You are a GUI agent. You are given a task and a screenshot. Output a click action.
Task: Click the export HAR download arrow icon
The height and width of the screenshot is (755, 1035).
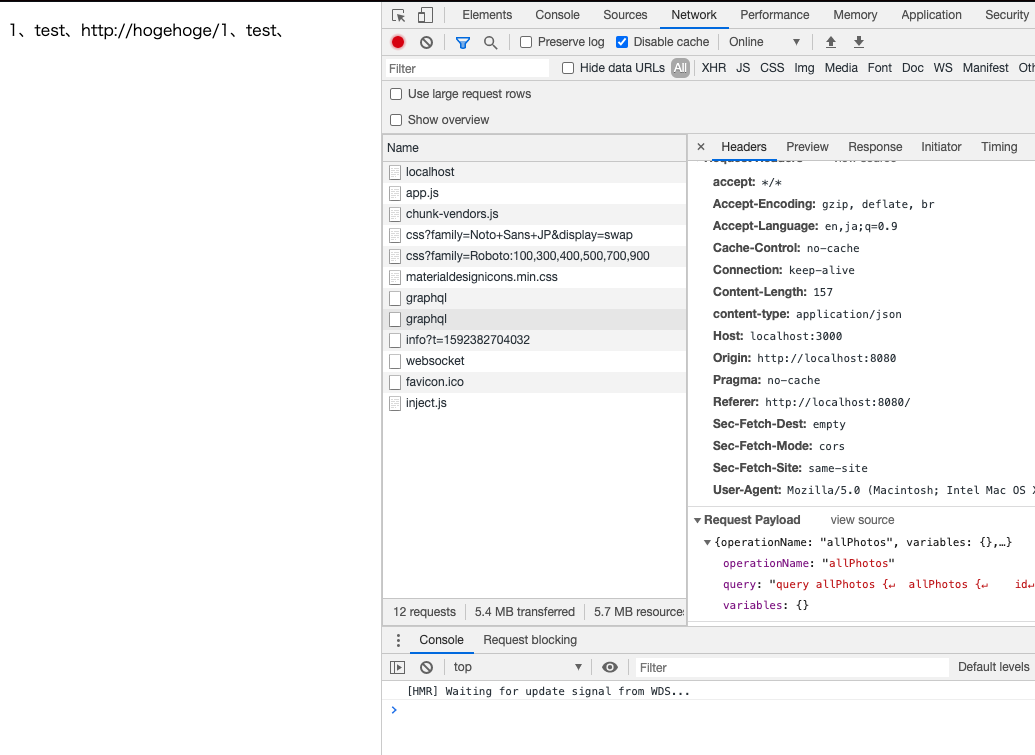coord(859,42)
